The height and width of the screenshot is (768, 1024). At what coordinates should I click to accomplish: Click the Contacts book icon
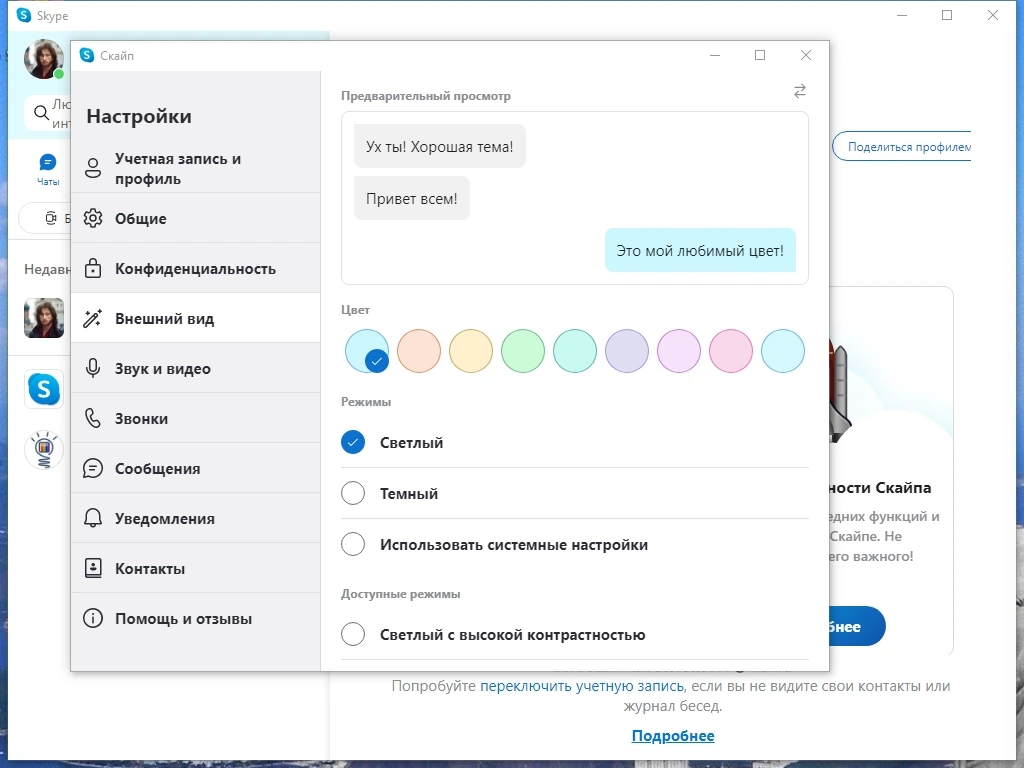93,568
